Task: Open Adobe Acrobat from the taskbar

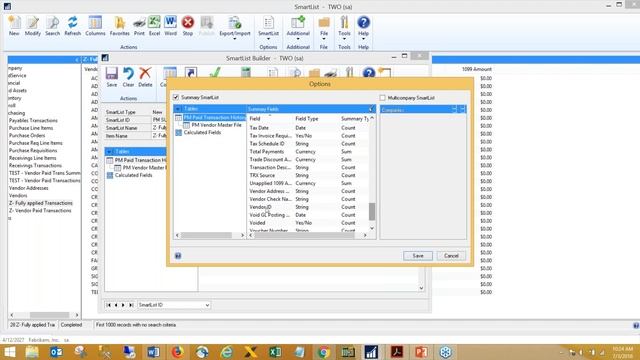Action: pos(396,352)
